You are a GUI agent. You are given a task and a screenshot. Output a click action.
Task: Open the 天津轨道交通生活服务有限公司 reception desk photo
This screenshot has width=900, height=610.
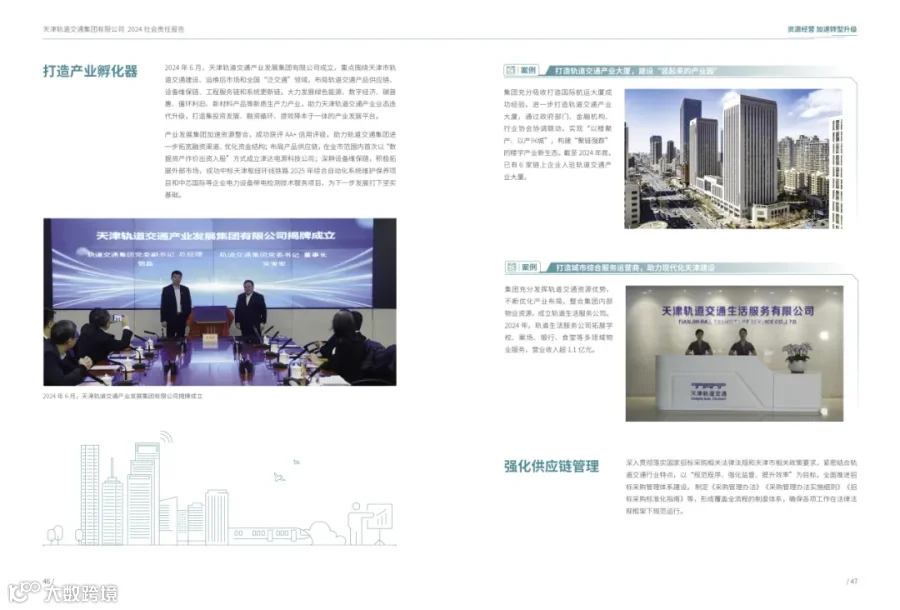pyautogui.click(x=735, y=353)
